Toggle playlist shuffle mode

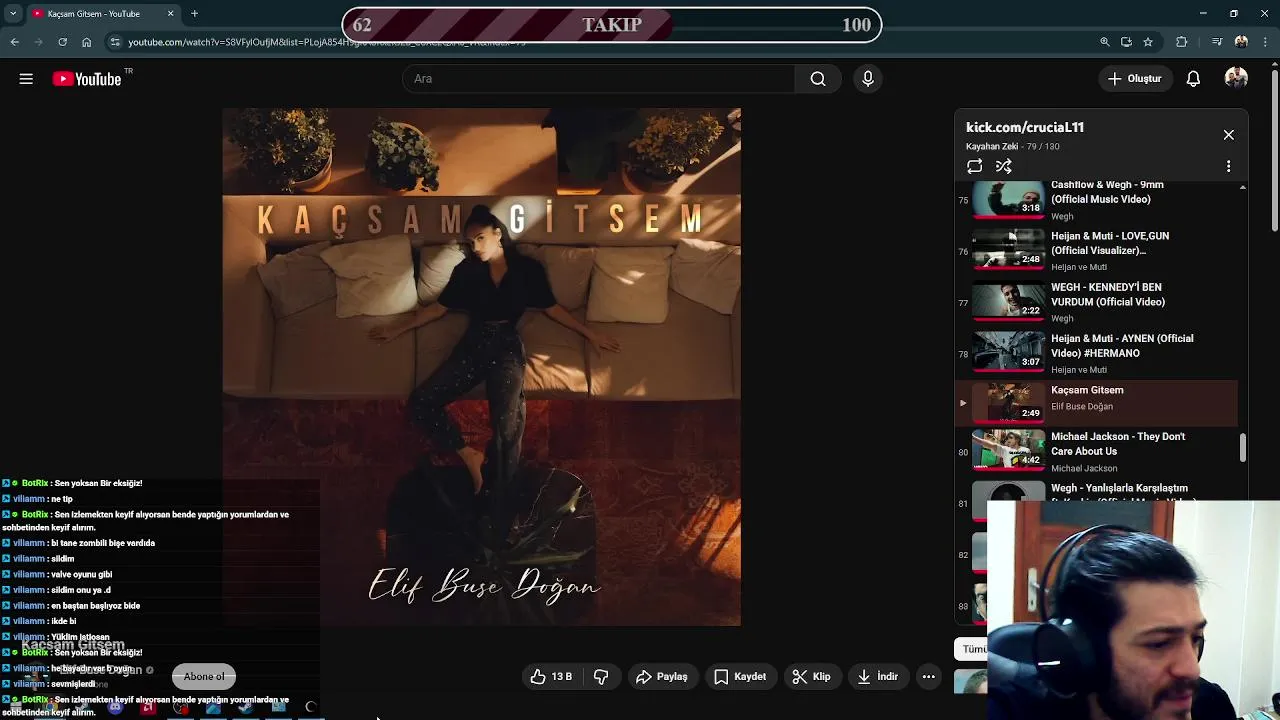point(1004,167)
